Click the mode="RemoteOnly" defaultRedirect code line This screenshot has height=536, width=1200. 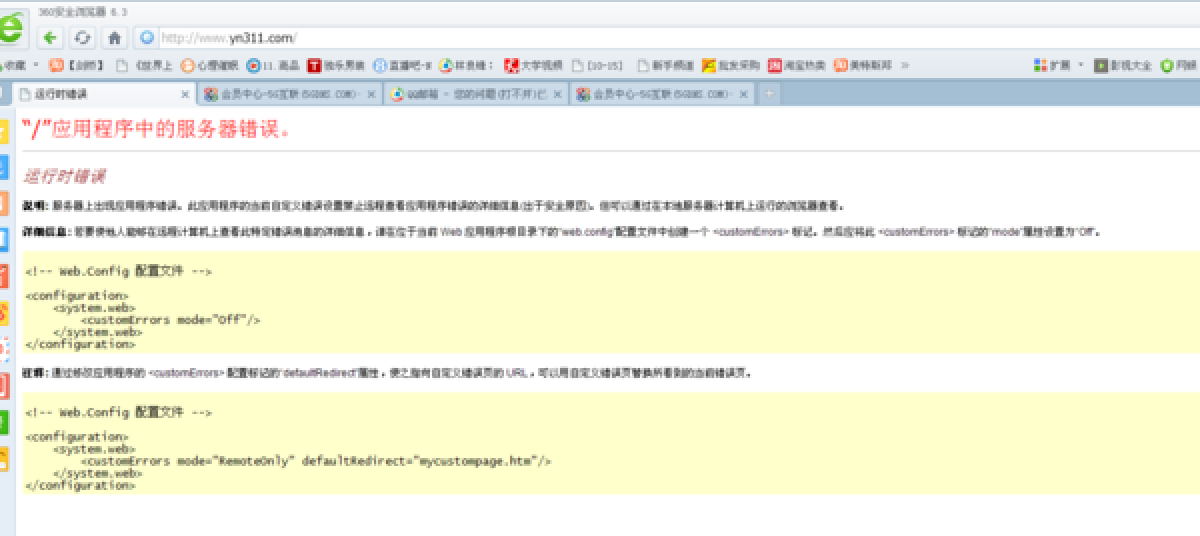tap(315, 461)
